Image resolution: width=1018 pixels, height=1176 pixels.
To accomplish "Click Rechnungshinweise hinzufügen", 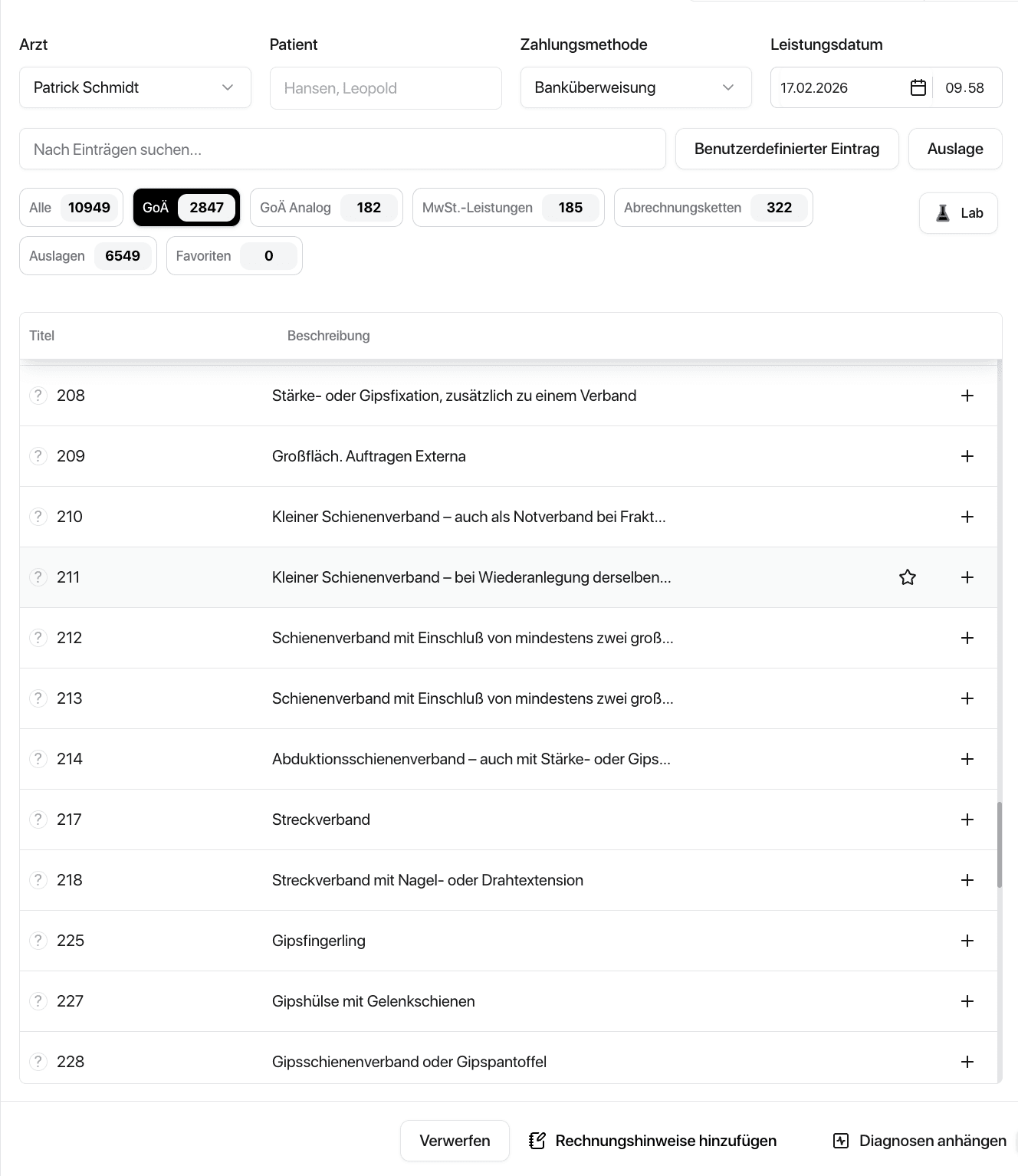I will coord(653,1141).
